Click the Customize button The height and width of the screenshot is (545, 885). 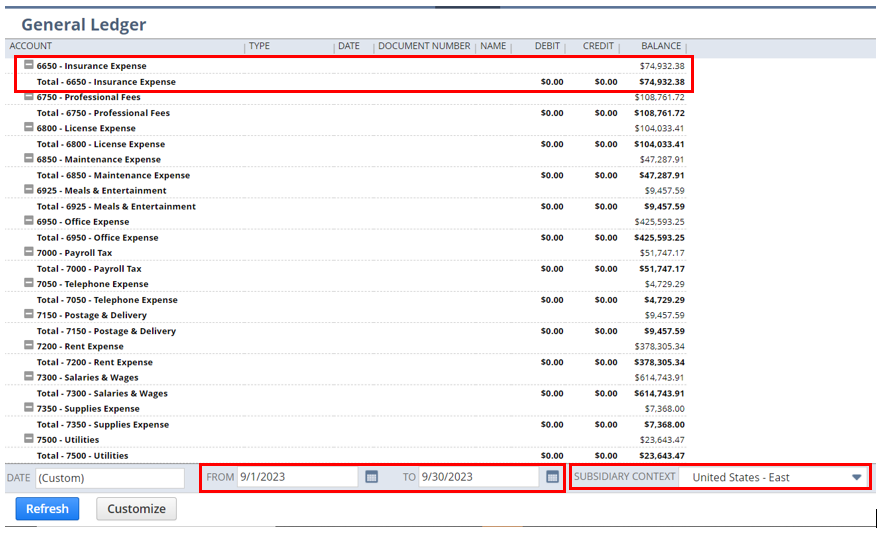136,509
